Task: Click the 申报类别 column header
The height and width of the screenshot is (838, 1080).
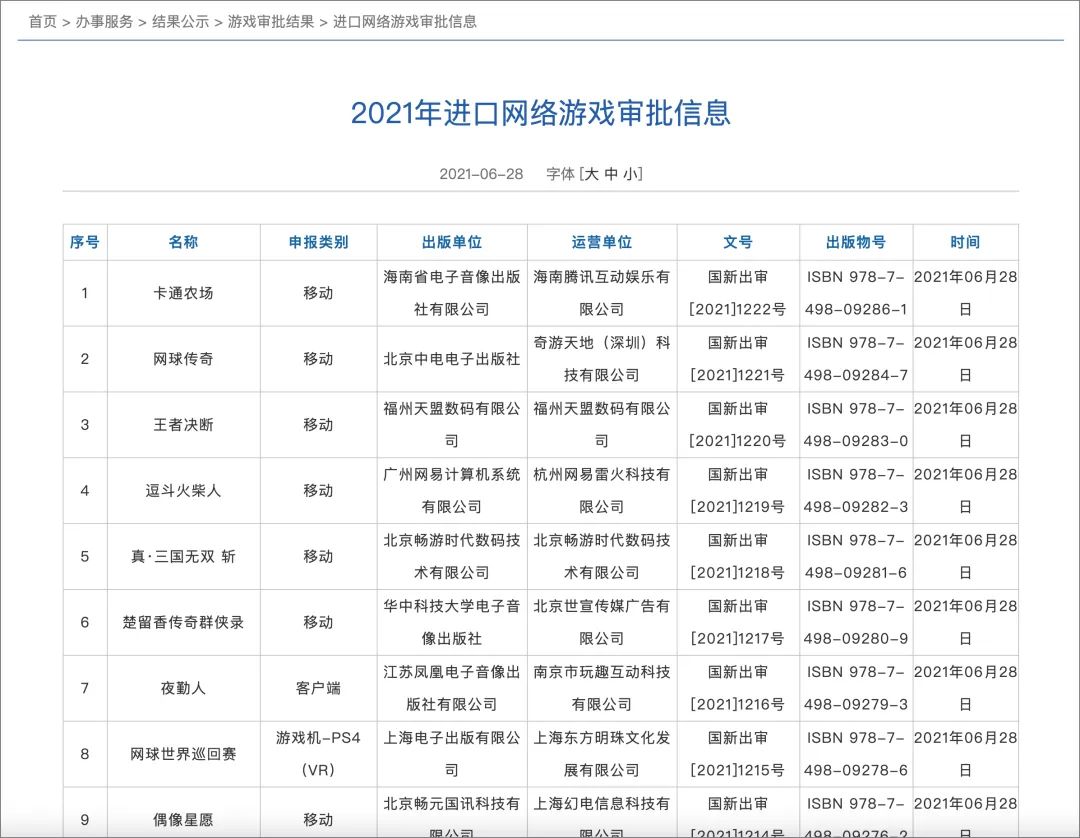Action: 318,242
